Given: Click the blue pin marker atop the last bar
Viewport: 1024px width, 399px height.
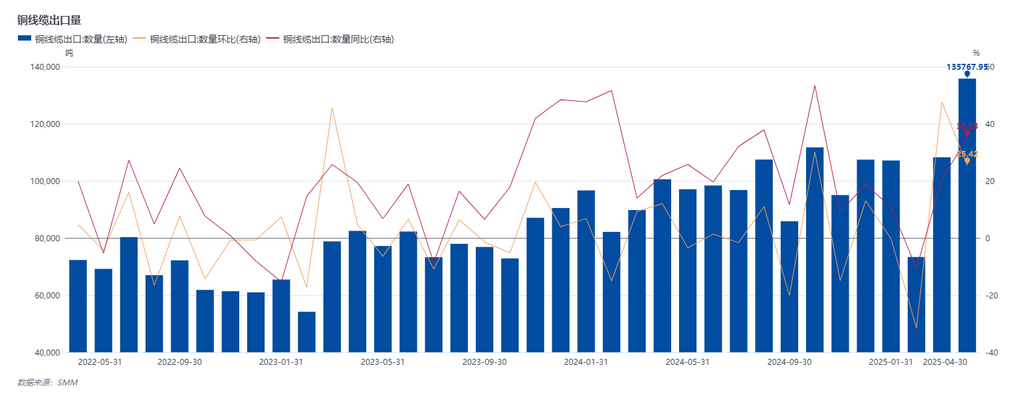Looking at the screenshot, I should [x=967, y=74].
